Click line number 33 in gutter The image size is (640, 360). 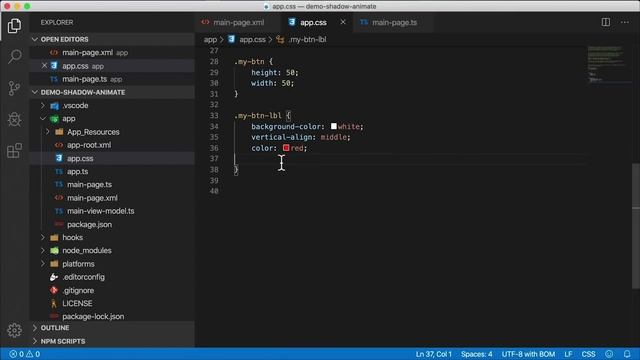click(x=214, y=116)
